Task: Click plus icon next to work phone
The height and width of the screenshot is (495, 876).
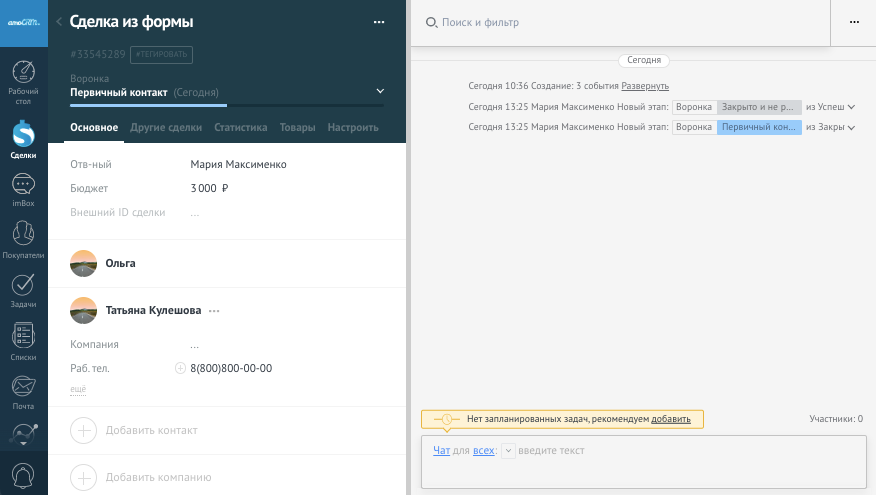Action: 180,368
